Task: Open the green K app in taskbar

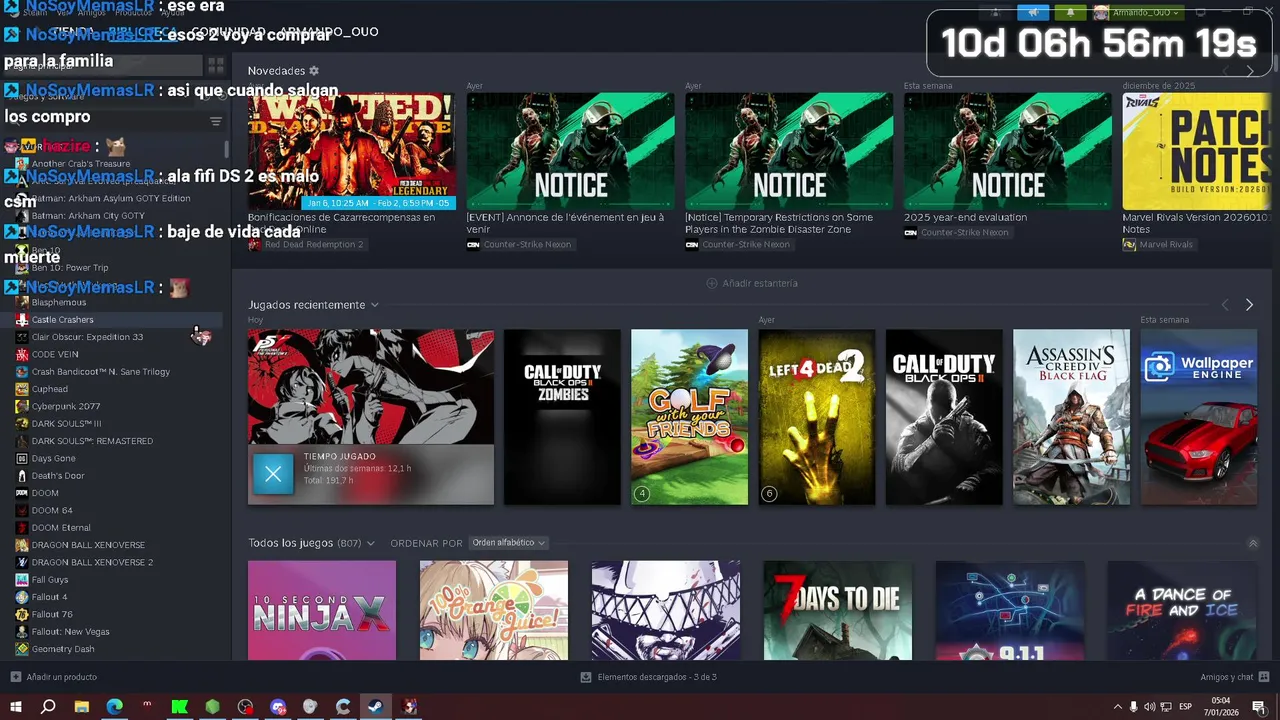Action: pos(180,707)
